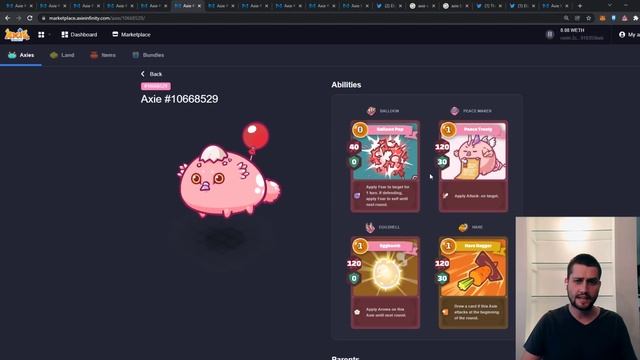Click the round wallet icon beside WETH balance
The height and width of the screenshot is (360, 640).
550,34
